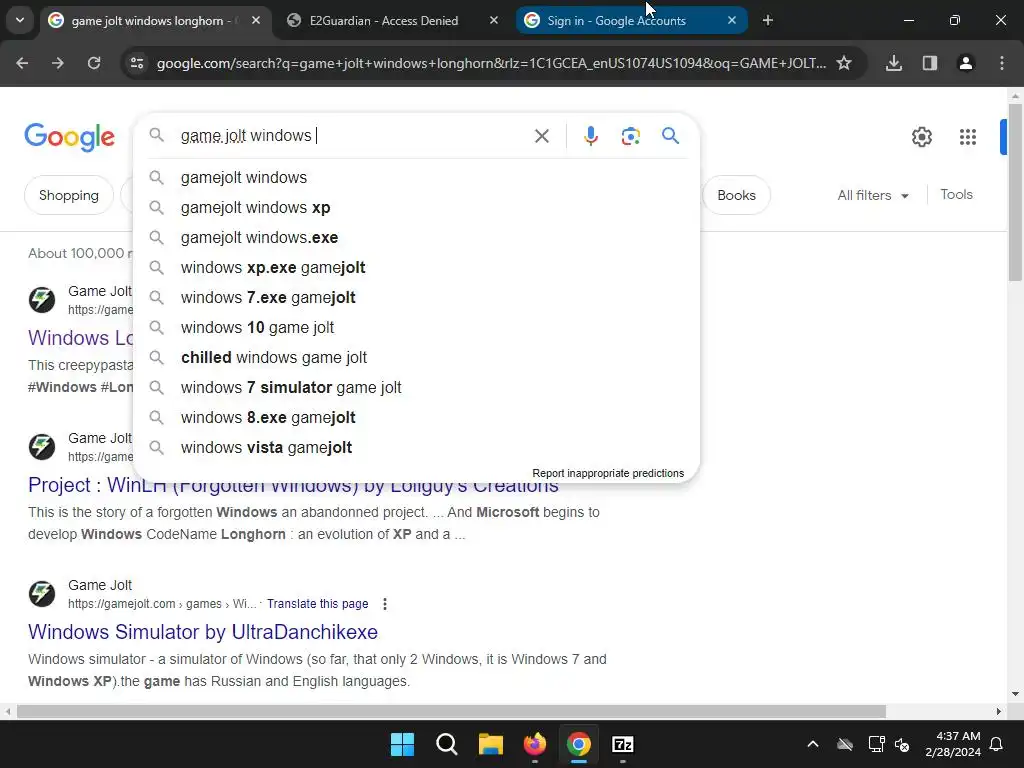Click the address bar URL
1024x768 pixels.
[491, 63]
